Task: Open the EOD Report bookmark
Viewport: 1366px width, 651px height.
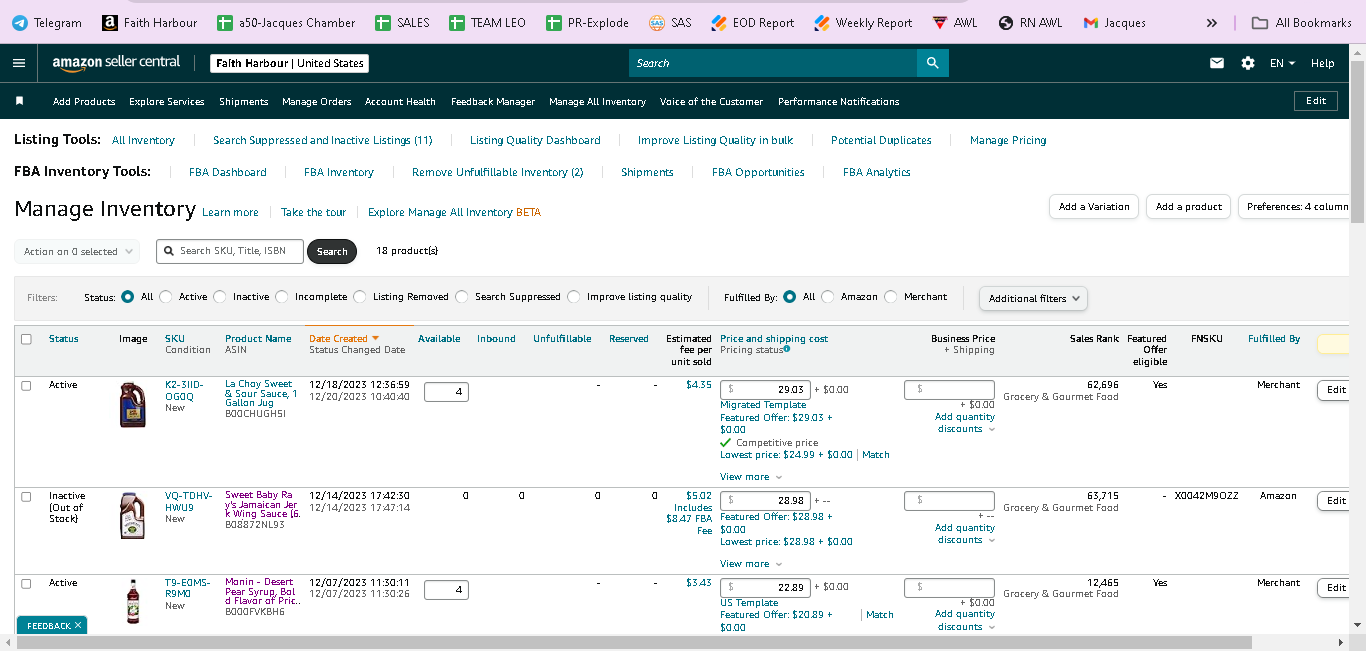Action: pyautogui.click(x=752, y=22)
